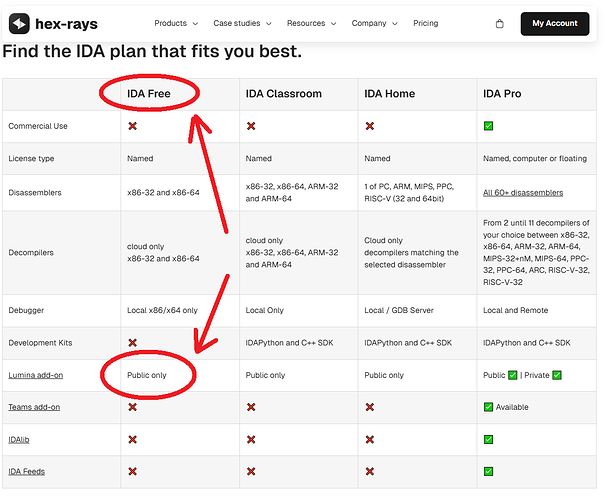The width and height of the screenshot is (605, 500).
Task: Click Teams add-on red X for IDA Home
Action: tap(370, 407)
